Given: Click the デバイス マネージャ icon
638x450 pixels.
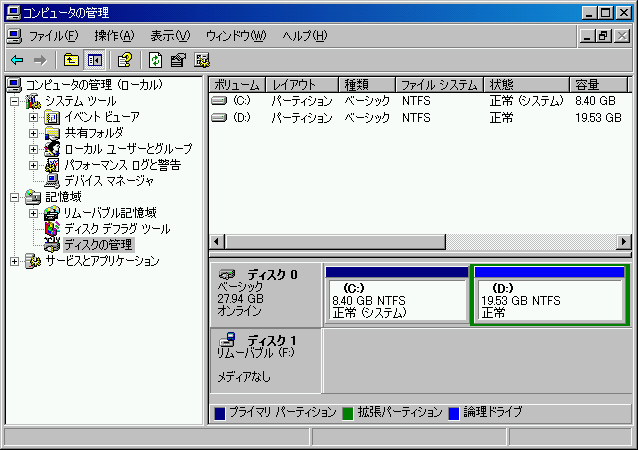Looking at the screenshot, I should 52,181.
